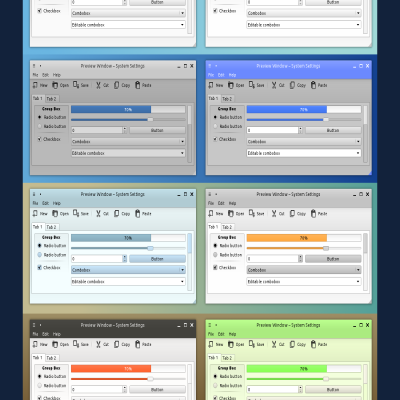The height and width of the screenshot is (400, 400).
Task: Select unselected radio button in green preview window
Action: (215, 385)
